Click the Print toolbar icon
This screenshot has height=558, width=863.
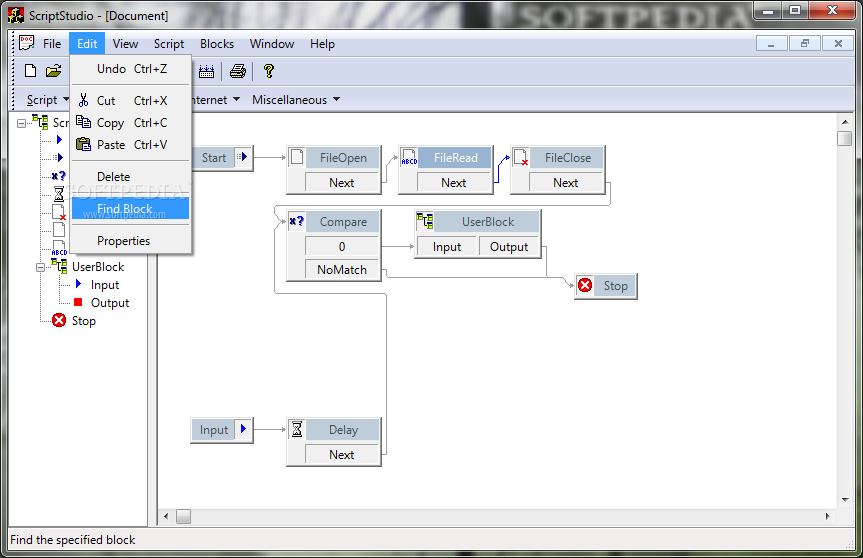coord(238,71)
